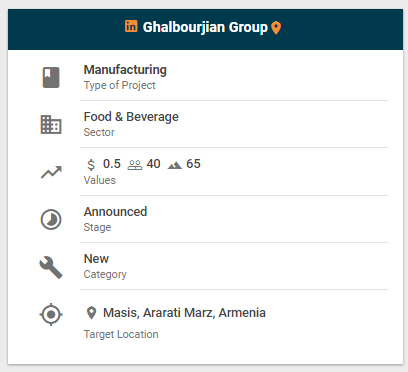Image resolution: width=408 pixels, height=372 pixels.
Task: Click the wrench Category icon
Action: click(x=51, y=267)
